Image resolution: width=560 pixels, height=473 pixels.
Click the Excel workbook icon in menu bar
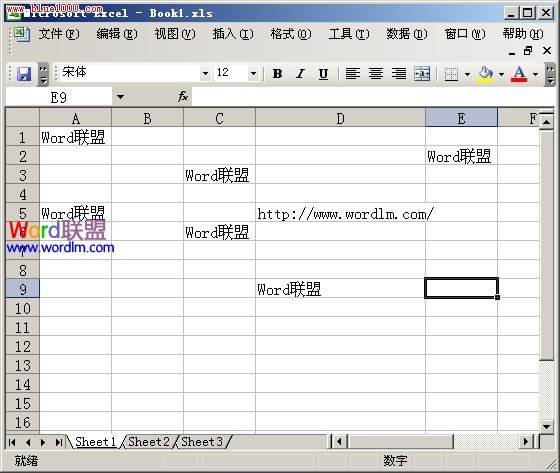click(x=21, y=34)
